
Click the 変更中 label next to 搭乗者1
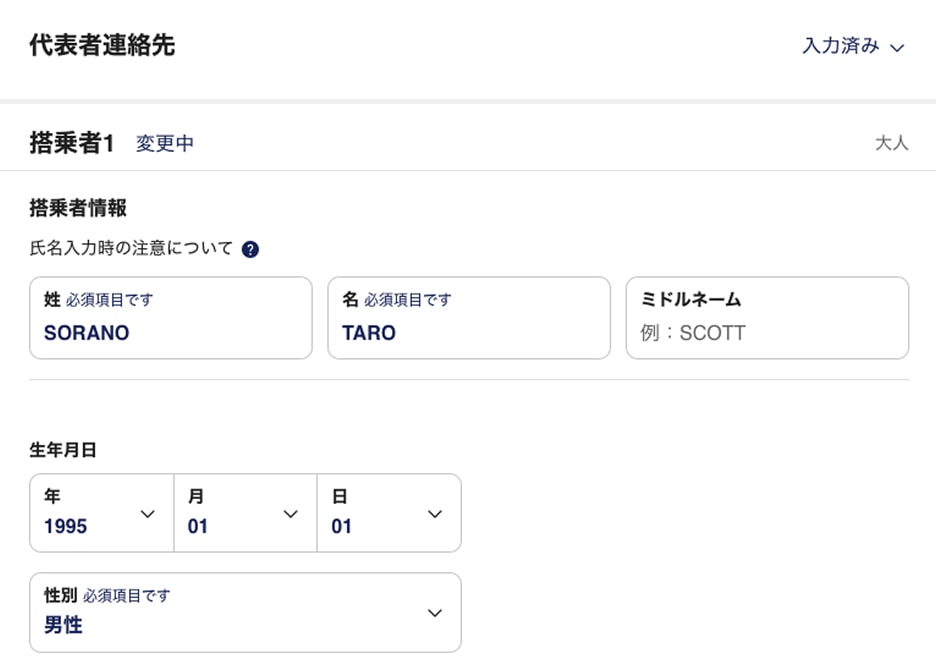coord(165,143)
